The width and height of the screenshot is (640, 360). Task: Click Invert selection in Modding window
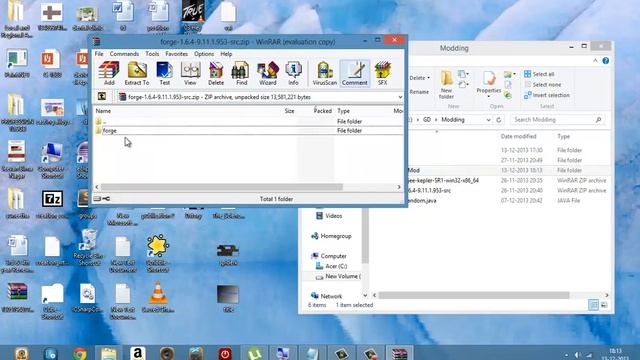547,95
